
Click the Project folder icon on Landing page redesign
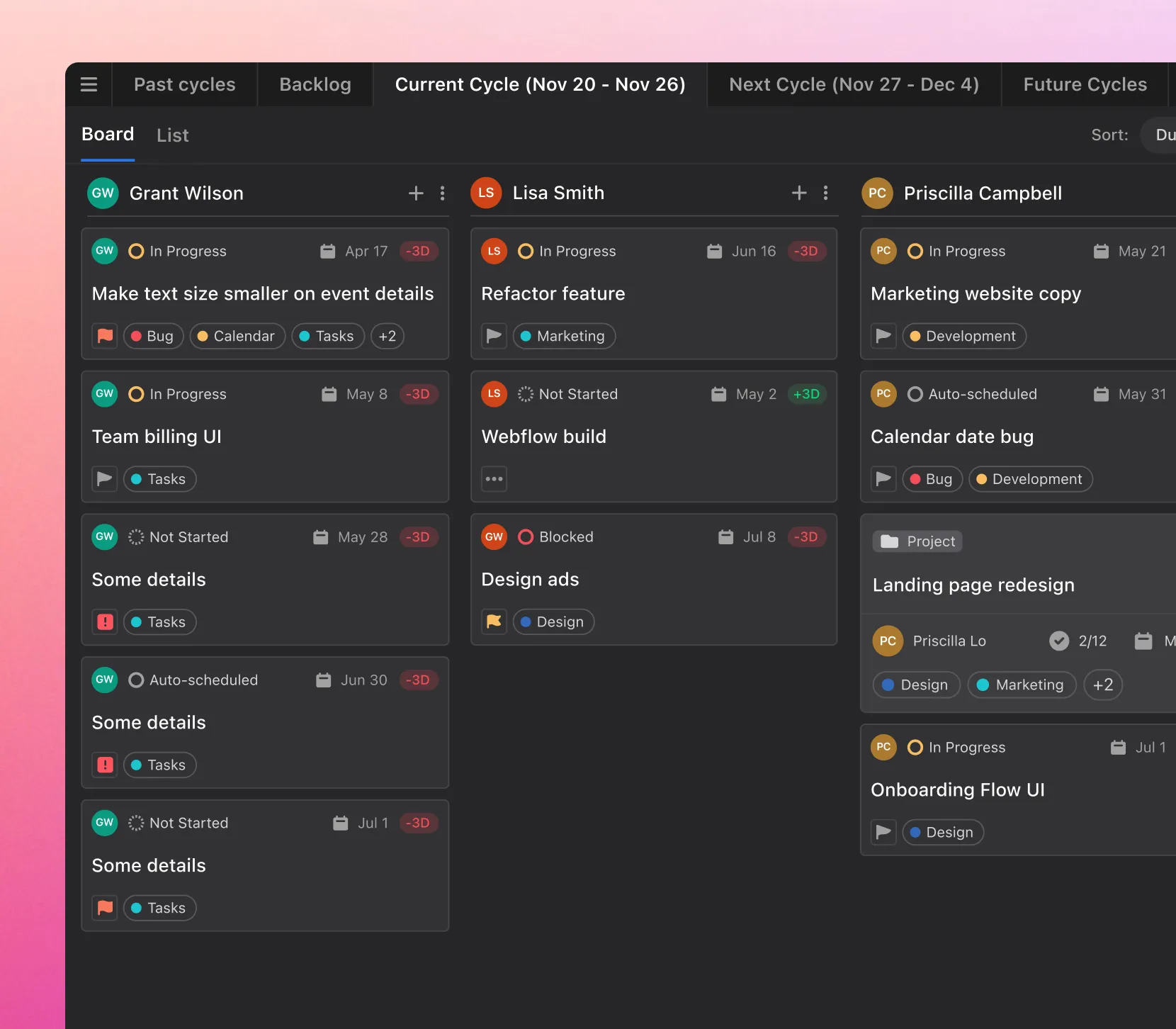pyautogui.click(x=890, y=541)
